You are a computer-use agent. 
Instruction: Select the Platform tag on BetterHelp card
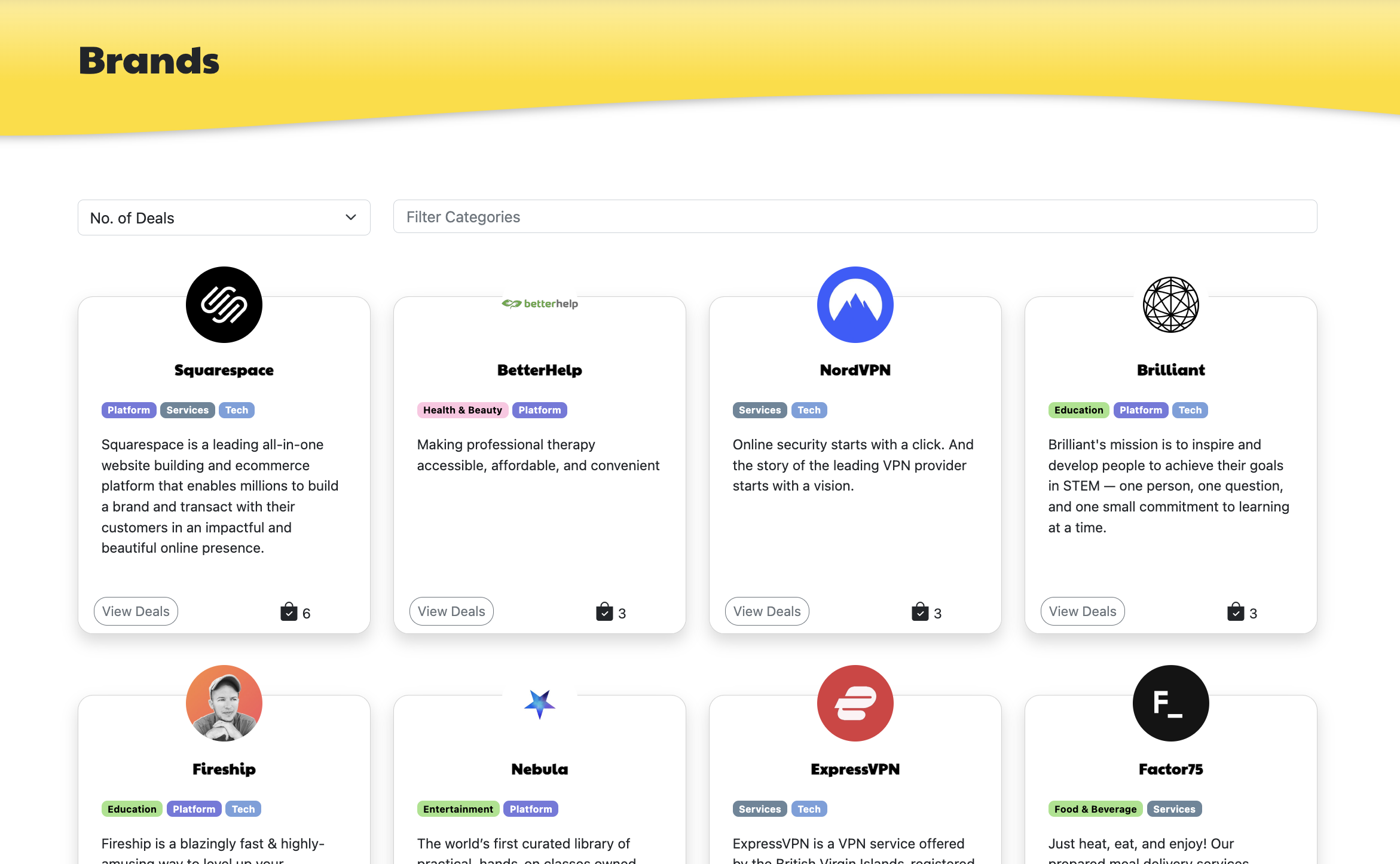pos(540,410)
